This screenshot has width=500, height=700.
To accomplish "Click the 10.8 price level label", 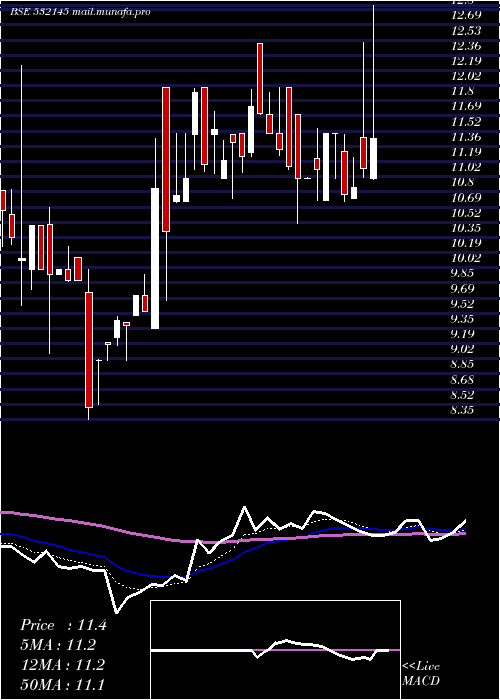I will pos(462,182).
